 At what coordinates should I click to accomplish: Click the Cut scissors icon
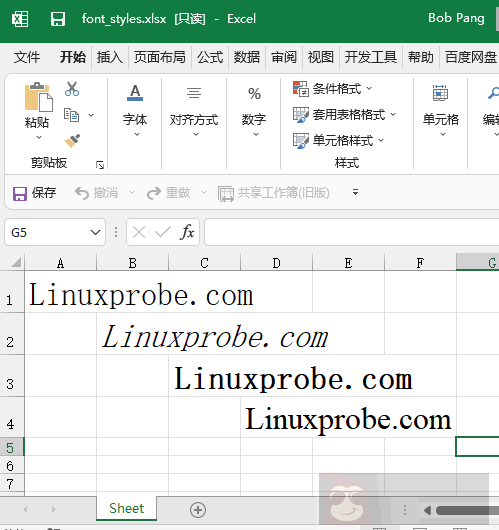72,89
